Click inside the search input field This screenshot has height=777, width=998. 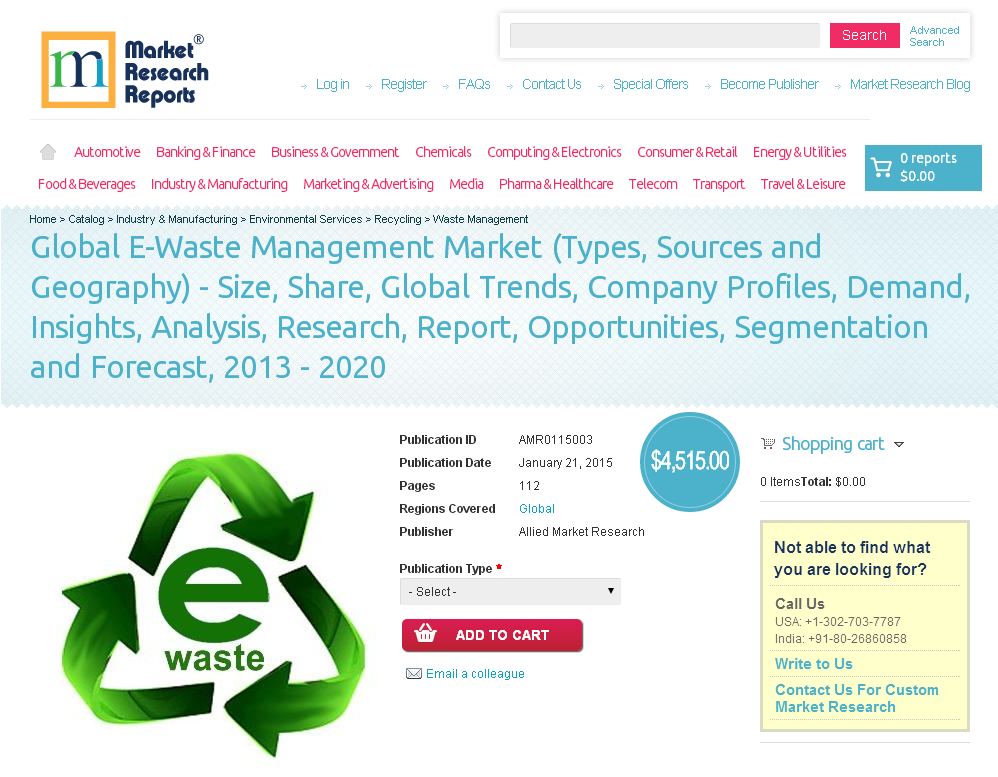pos(663,34)
